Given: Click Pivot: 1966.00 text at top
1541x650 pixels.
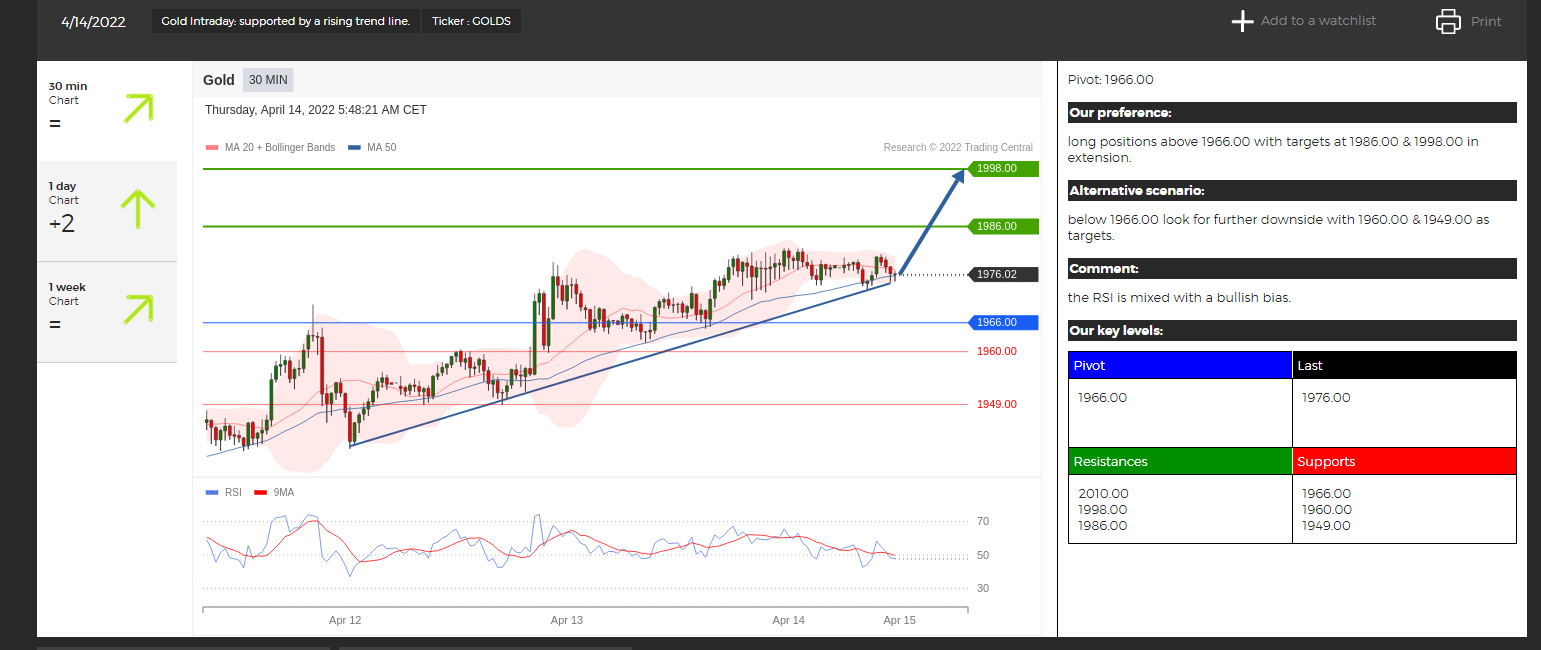Looking at the screenshot, I should pos(1111,80).
